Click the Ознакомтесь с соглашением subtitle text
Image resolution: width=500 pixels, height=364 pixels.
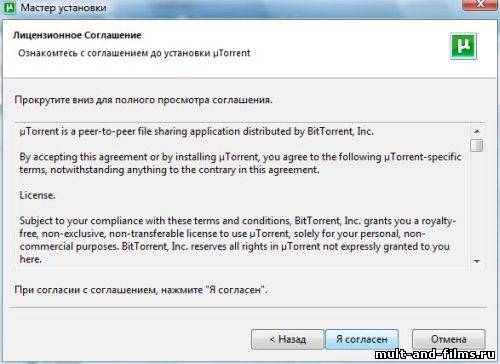[134, 53]
